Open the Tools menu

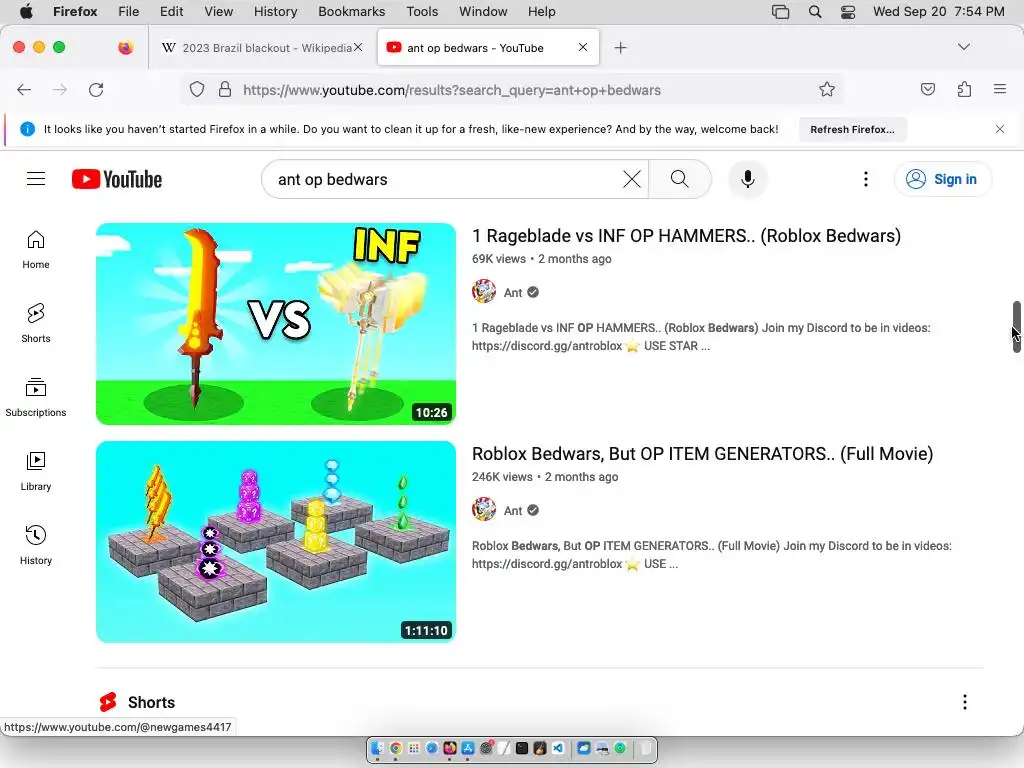[422, 12]
